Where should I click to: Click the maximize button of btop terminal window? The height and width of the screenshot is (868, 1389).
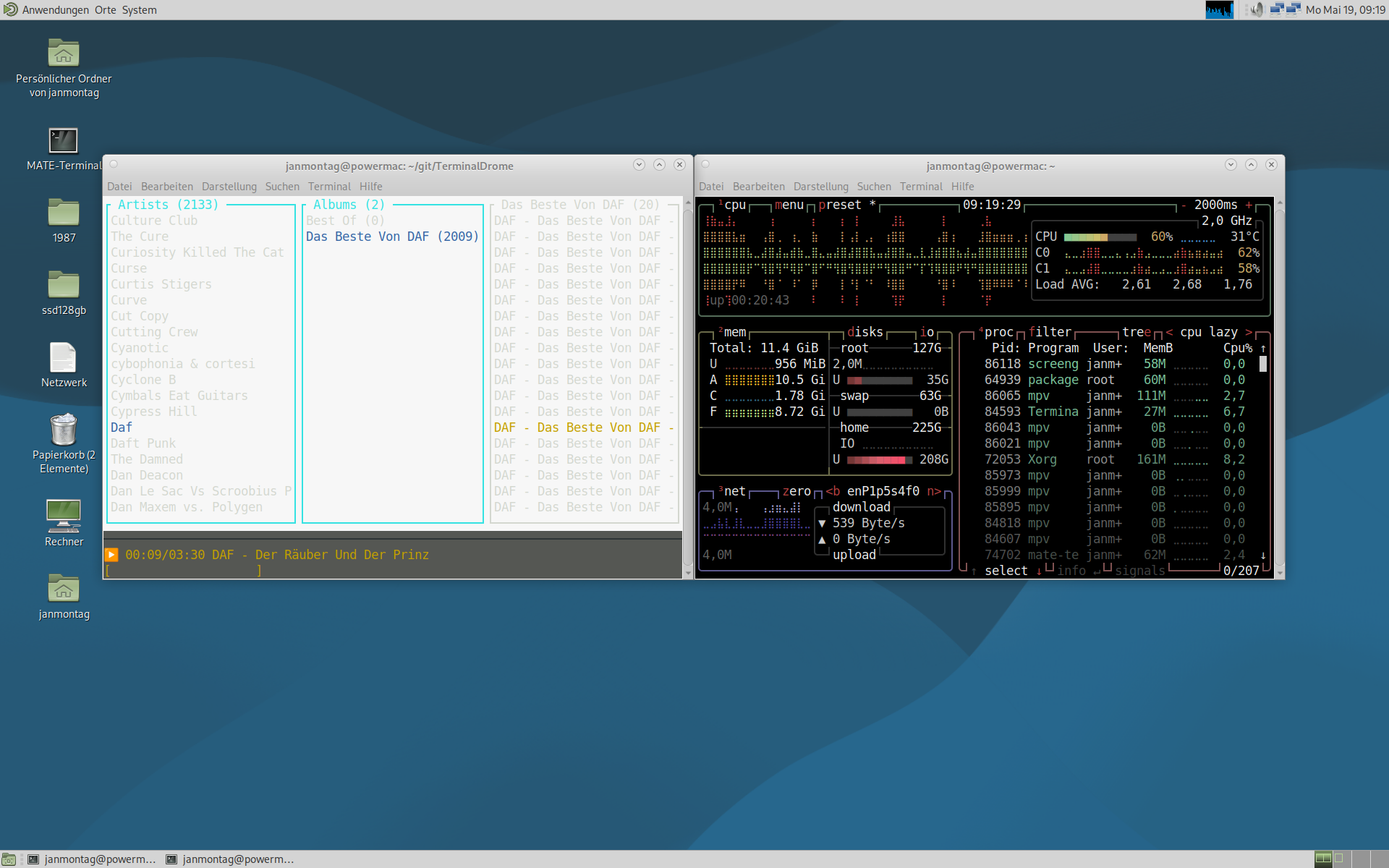click(x=1251, y=165)
